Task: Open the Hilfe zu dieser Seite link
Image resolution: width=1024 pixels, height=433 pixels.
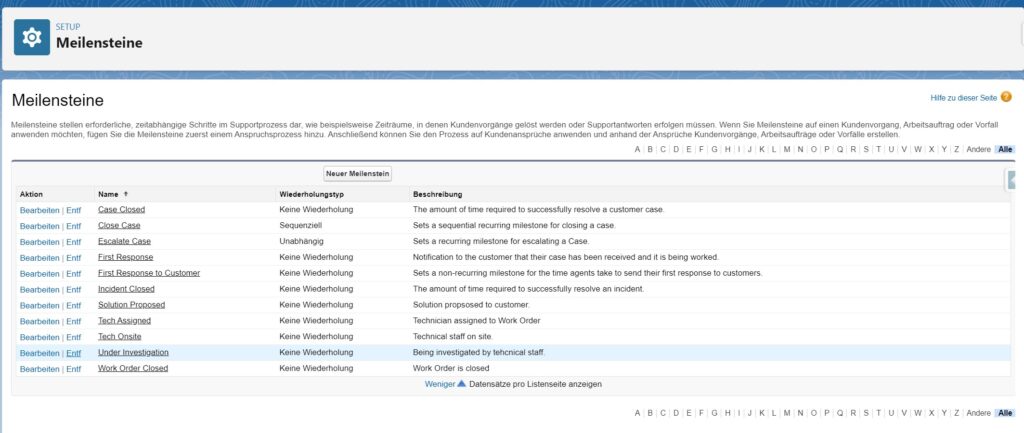Action: pyautogui.click(x=963, y=97)
